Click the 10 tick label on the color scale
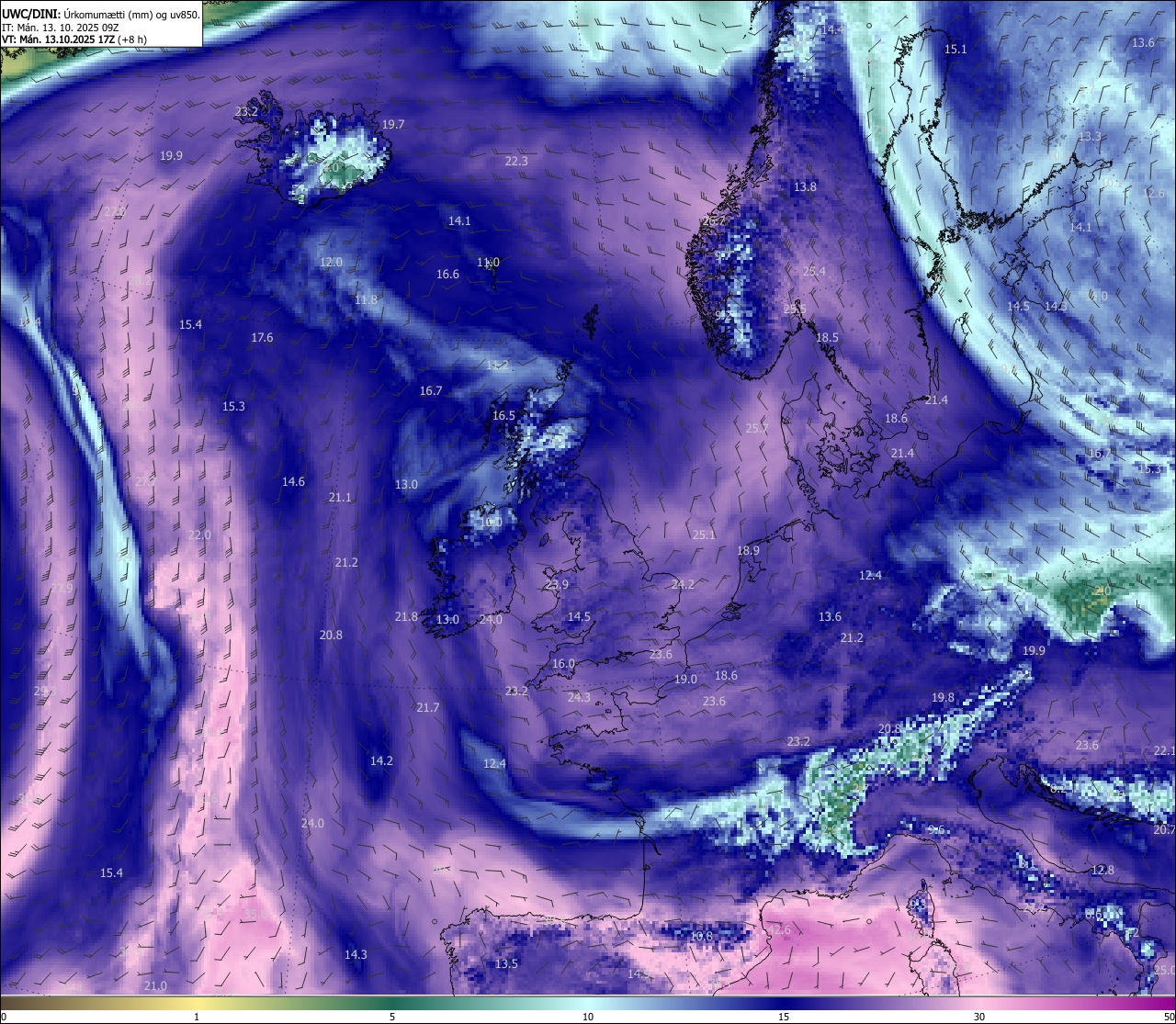This screenshot has height=1024, width=1176. pos(588,1017)
